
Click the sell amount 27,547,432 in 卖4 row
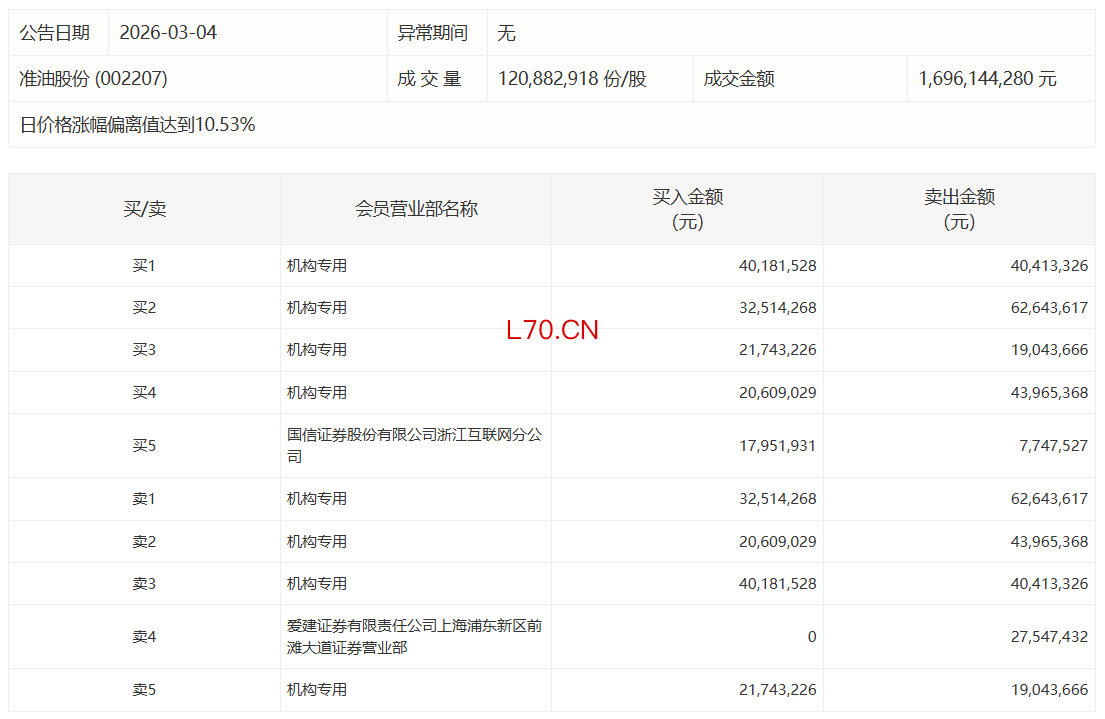coord(1049,637)
